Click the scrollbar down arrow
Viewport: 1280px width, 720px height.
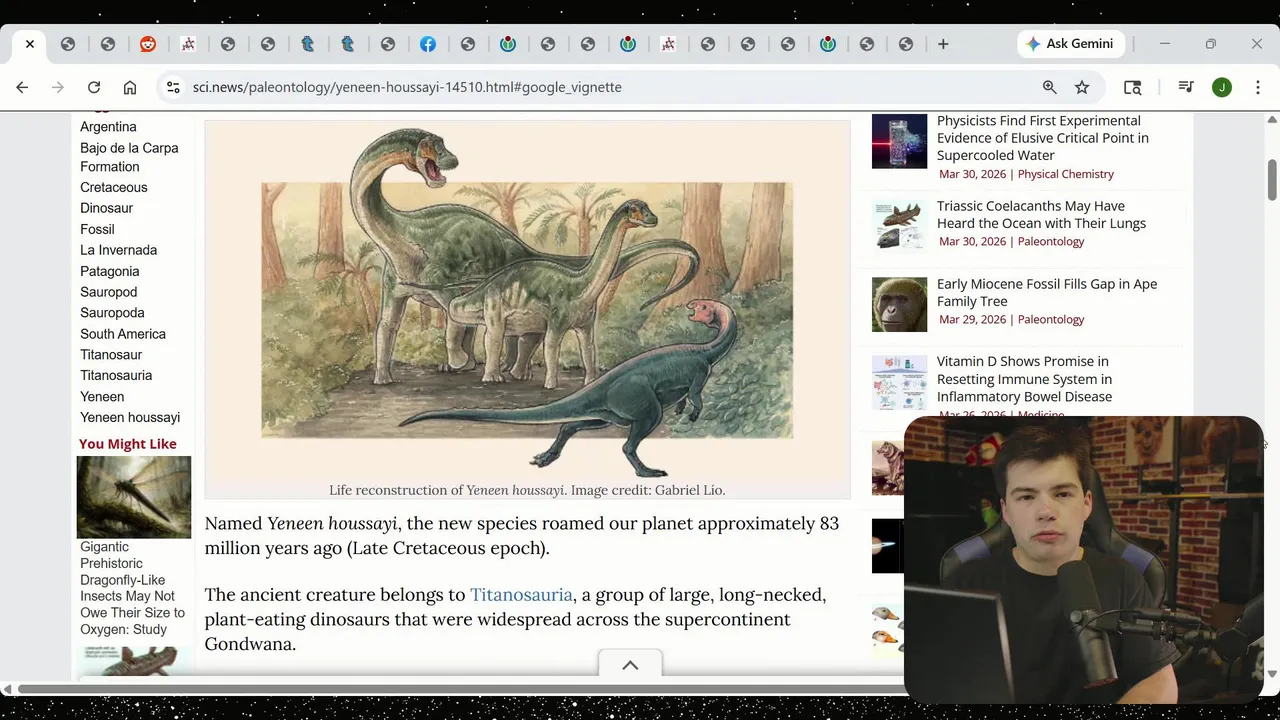pyautogui.click(x=1272, y=674)
